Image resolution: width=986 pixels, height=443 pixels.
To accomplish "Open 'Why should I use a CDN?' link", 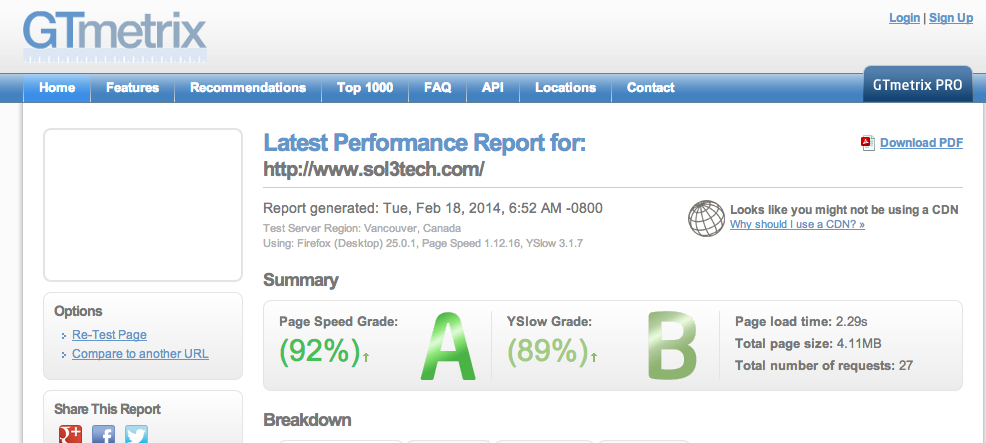I will point(797,224).
